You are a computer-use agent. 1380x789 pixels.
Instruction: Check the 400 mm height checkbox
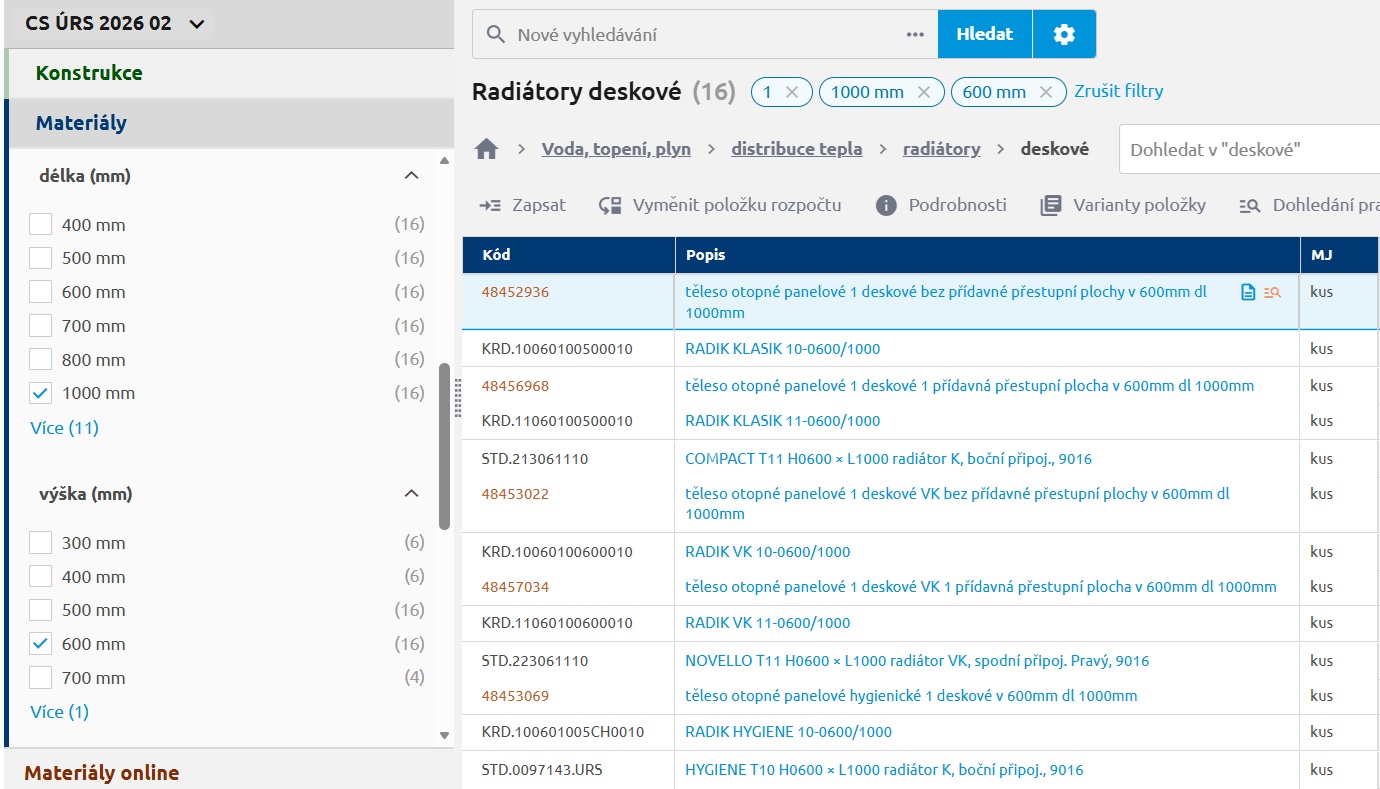(x=40, y=577)
